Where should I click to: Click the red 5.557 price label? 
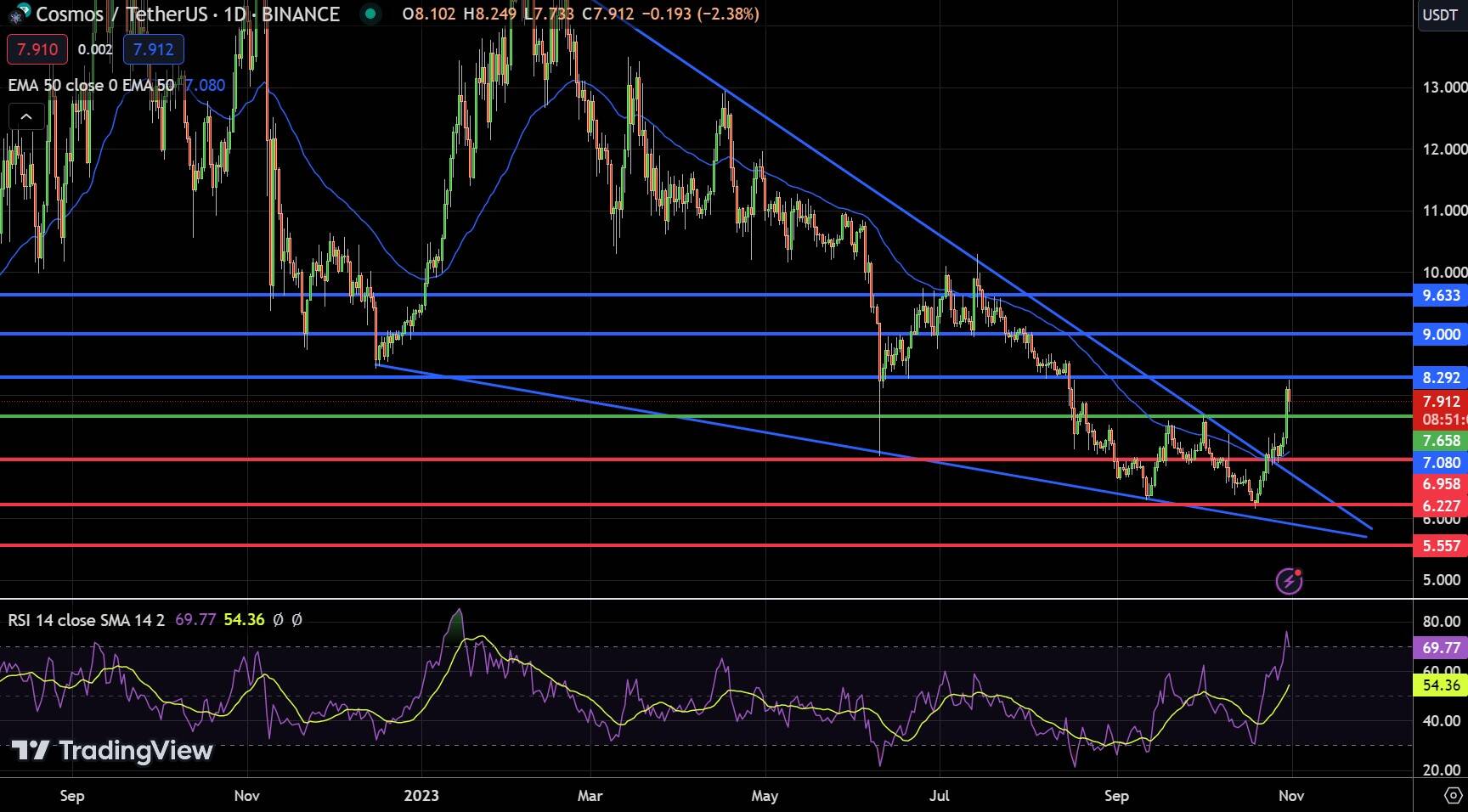[1441, 546]
